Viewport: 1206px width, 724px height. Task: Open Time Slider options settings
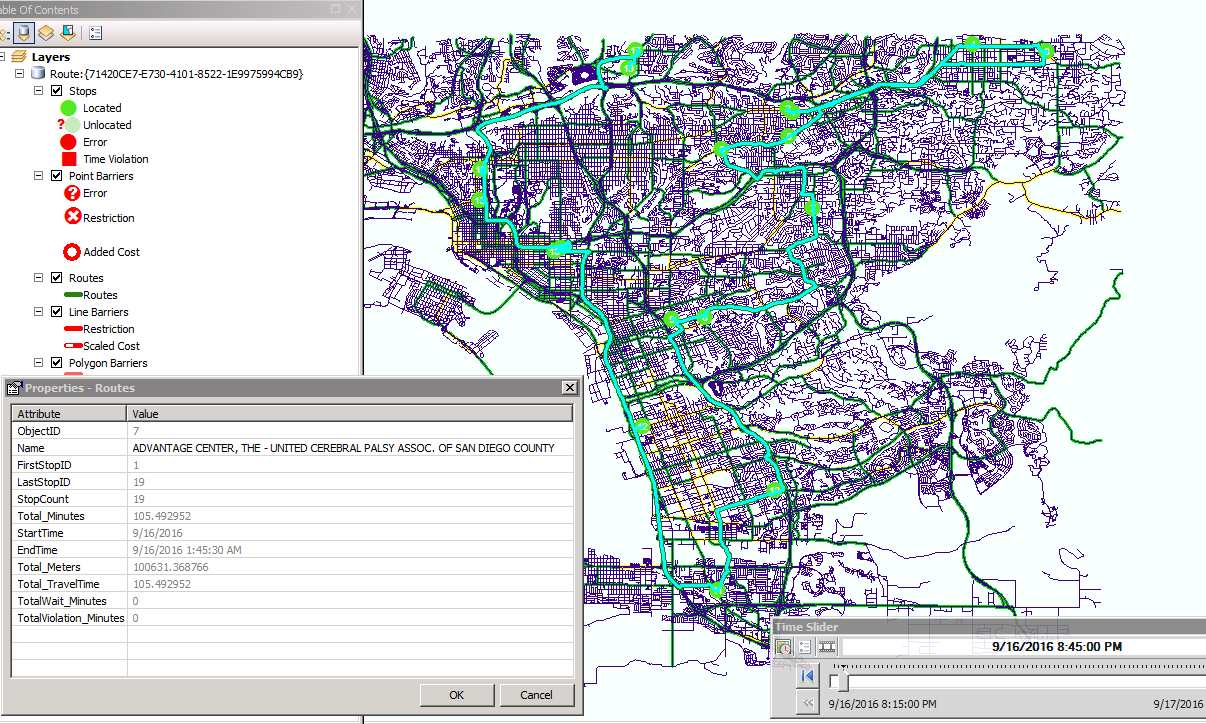click(806, 646)
